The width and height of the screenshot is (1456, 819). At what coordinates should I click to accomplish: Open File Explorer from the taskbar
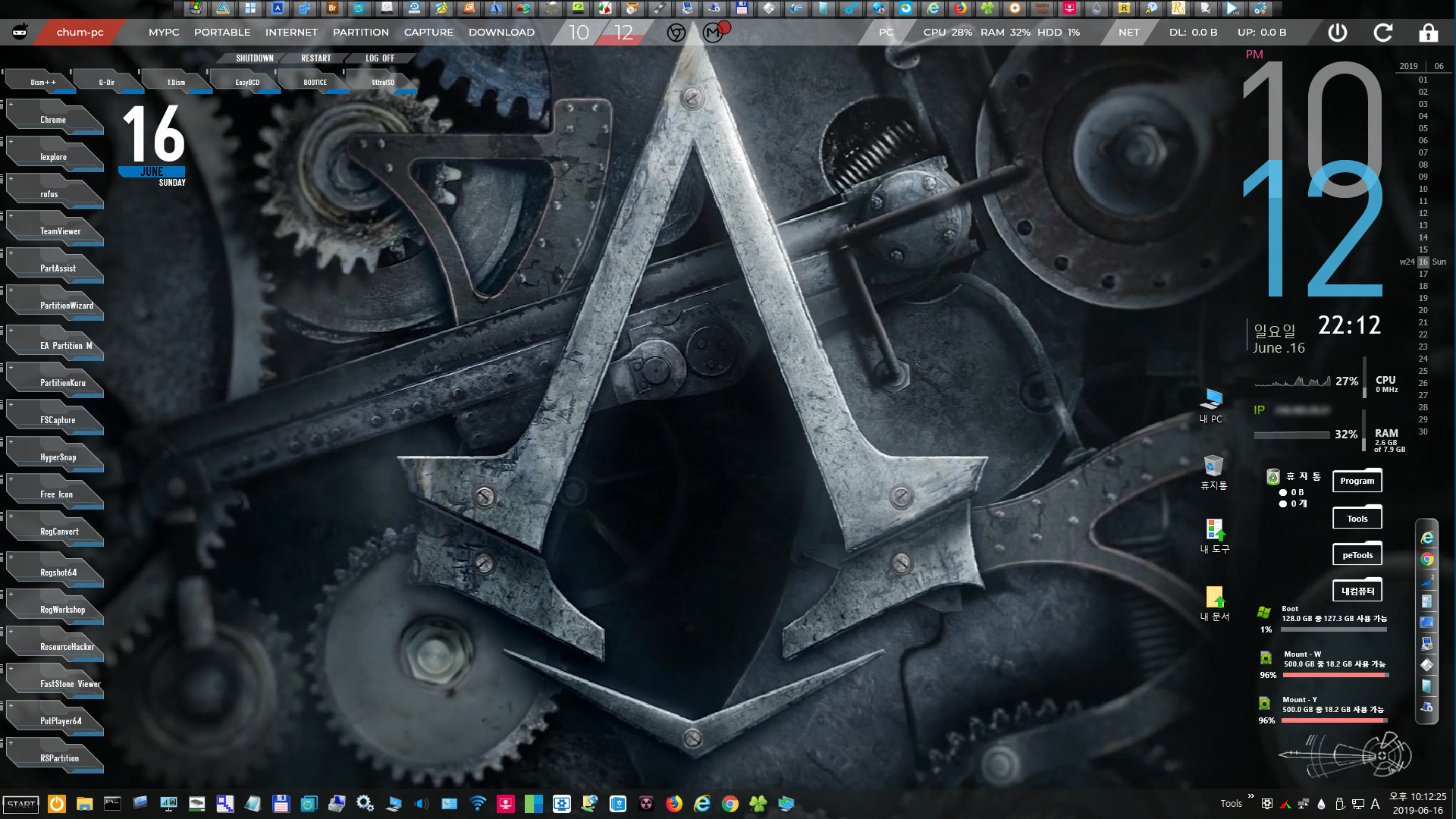[x=84, y=804]
